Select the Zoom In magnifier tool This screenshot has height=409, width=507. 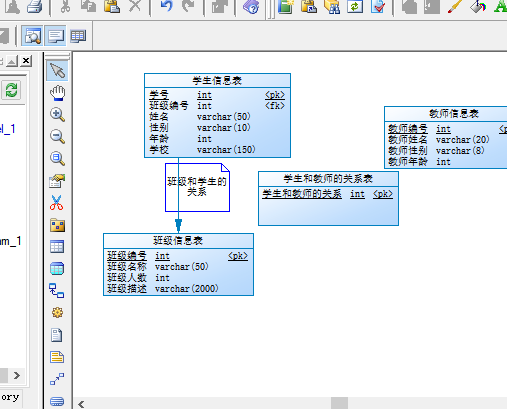click(x=57, y=114)
